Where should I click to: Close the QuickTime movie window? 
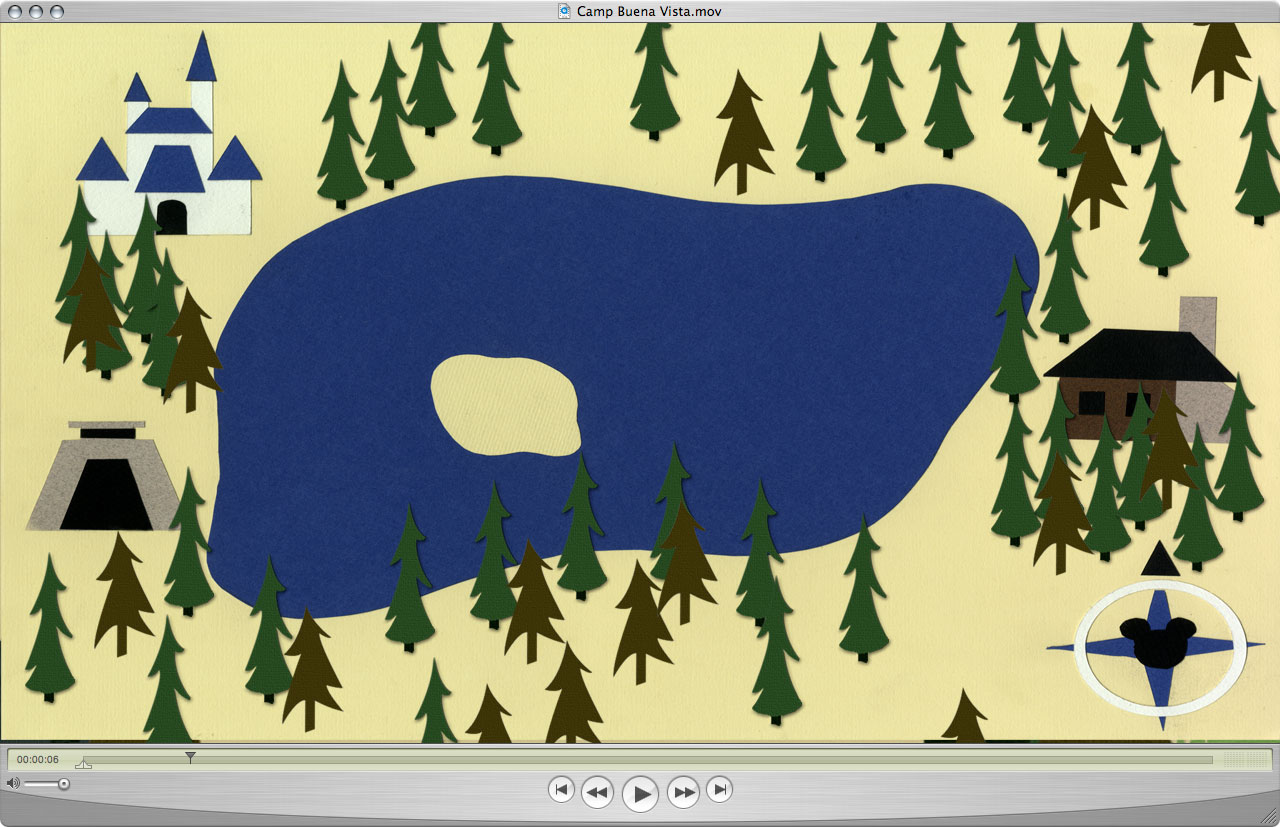tap(14, 12)
